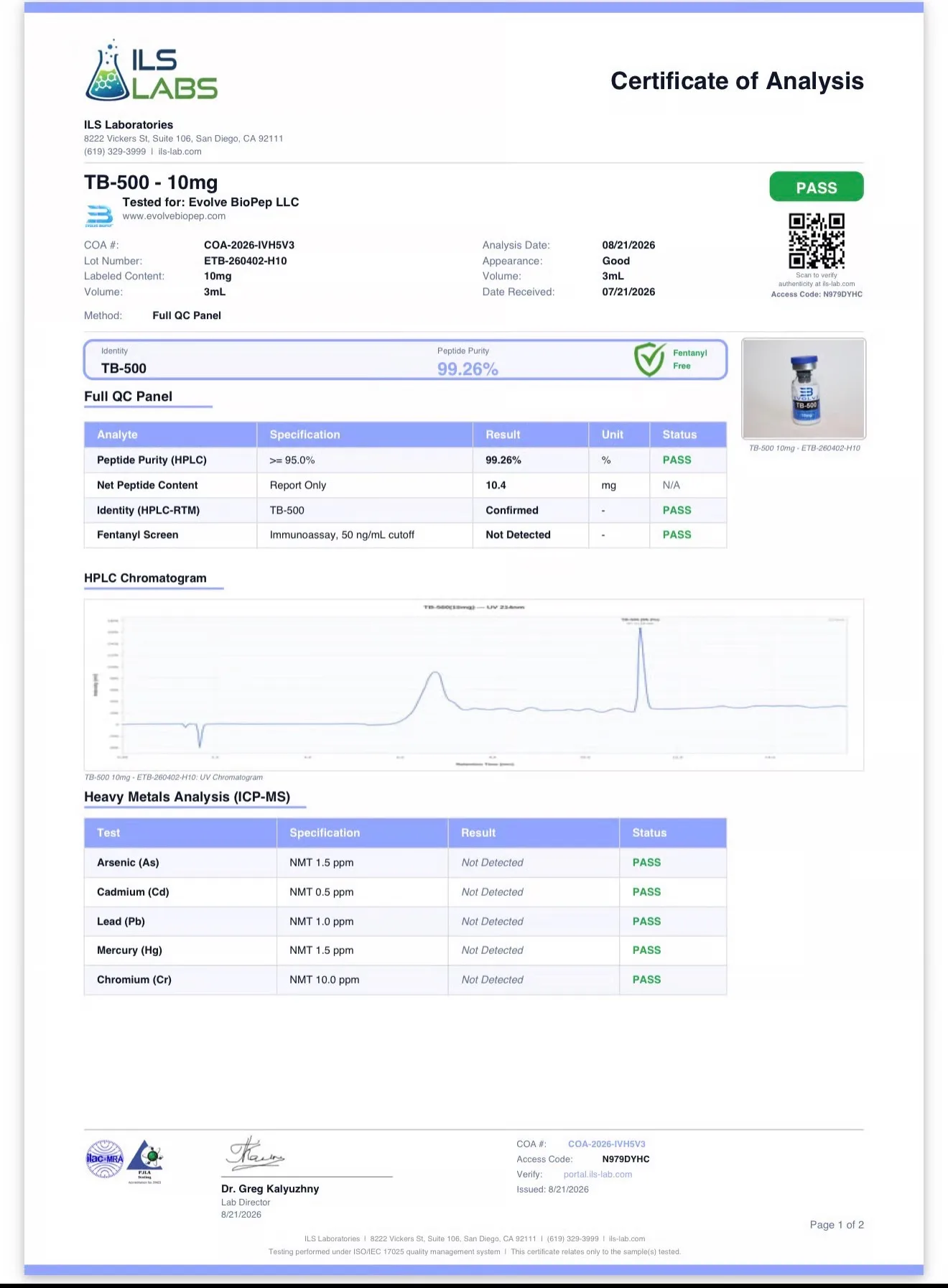This screenshot has height=1288, width=948.
Task: Click the footer COA-2026-IVH5V3 link
Action: [607, 1144]
